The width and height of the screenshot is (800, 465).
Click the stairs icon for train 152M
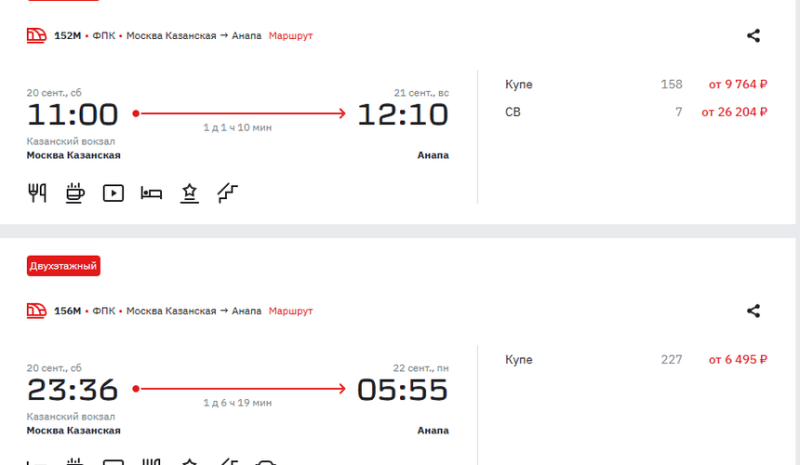227,193
